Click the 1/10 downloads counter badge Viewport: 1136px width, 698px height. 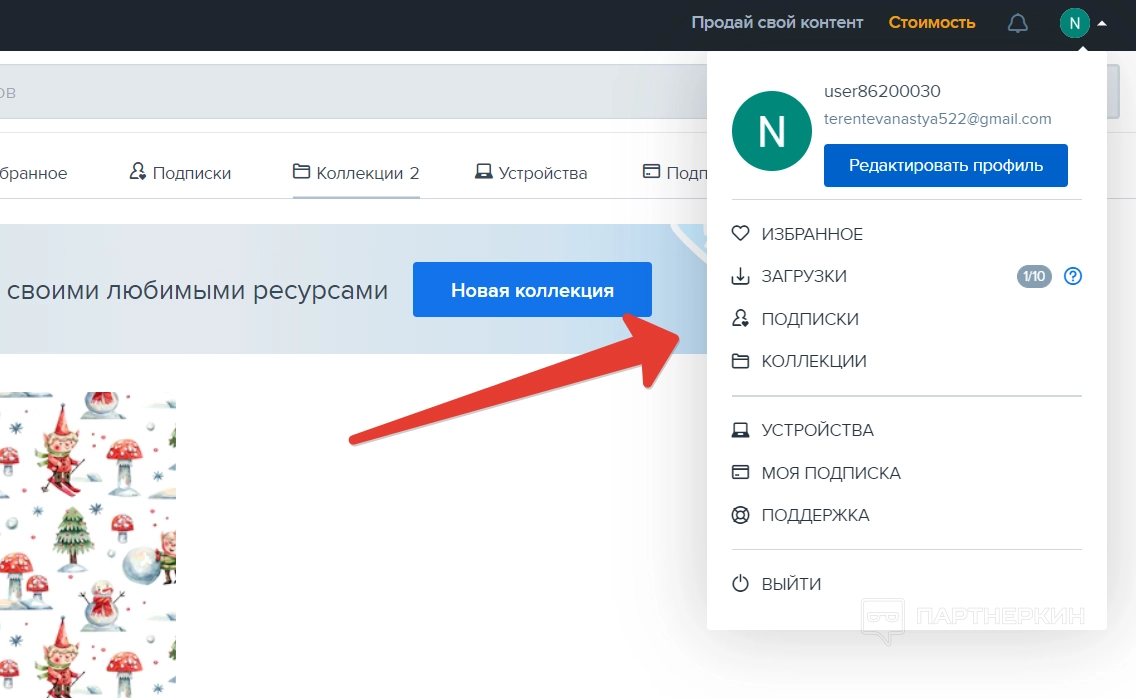coord(1034,277)
